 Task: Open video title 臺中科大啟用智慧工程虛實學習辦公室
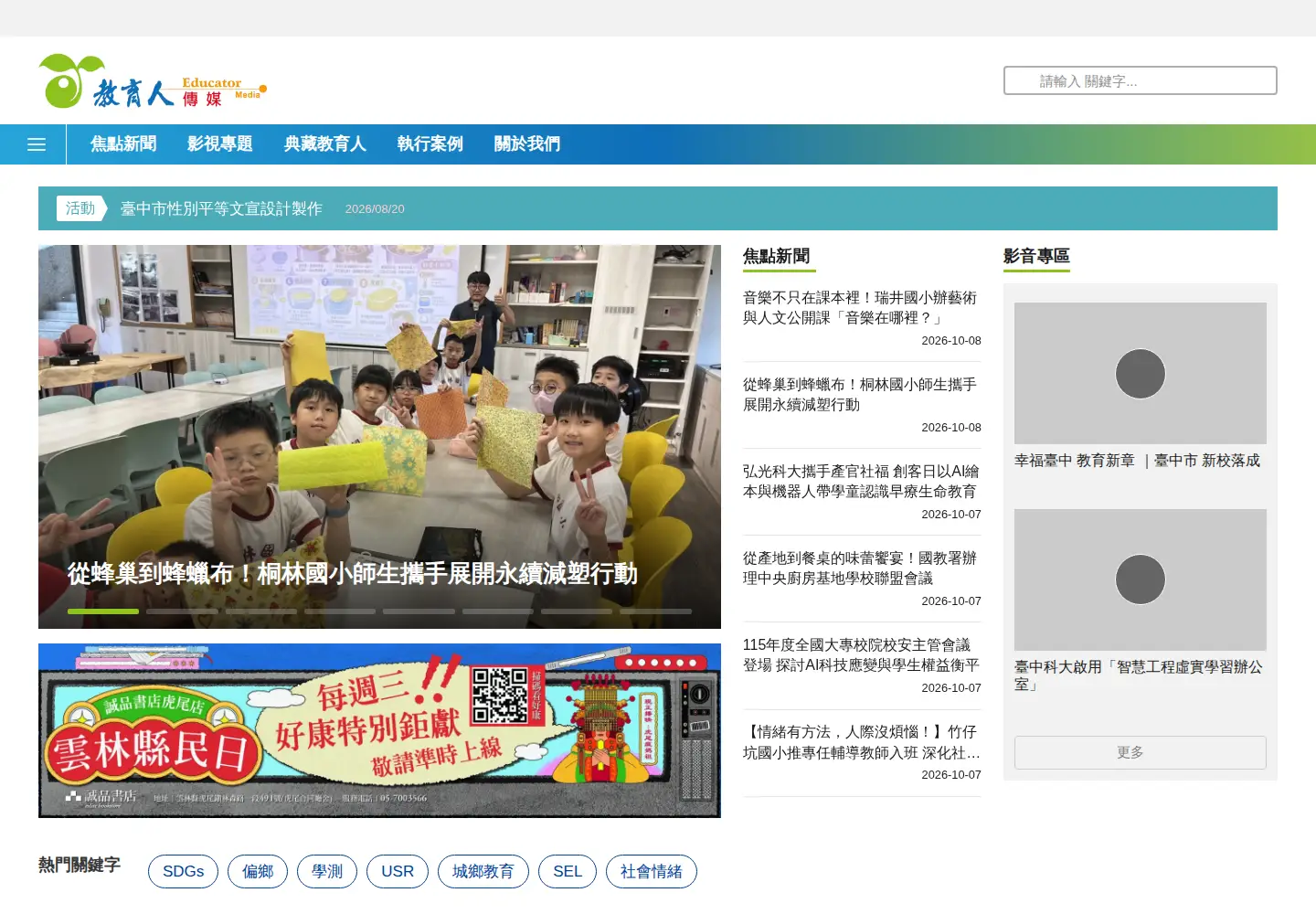(1139, 675)
